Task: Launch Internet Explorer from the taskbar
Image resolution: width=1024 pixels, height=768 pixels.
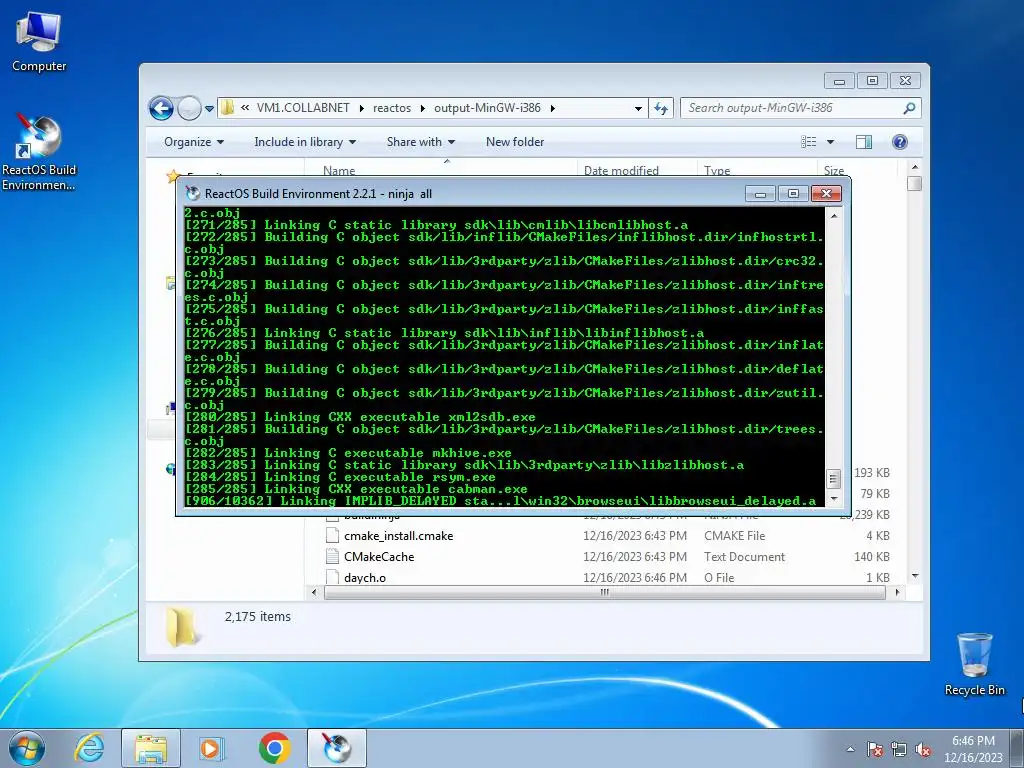Action: (89, 748)
